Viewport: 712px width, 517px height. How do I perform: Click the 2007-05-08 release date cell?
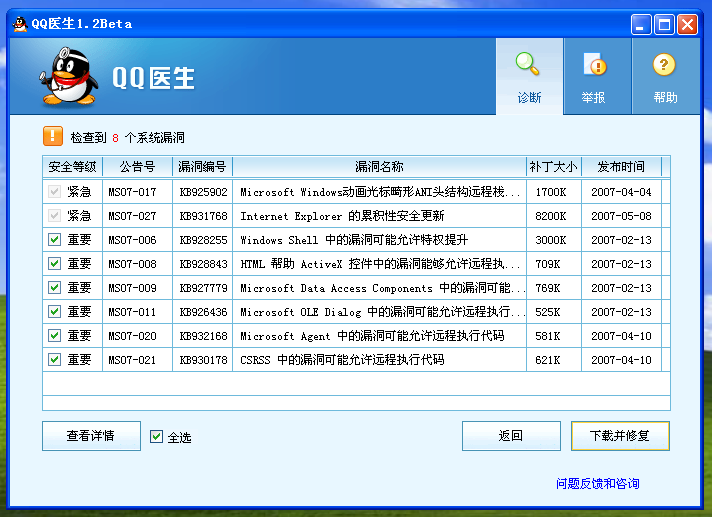coord(621,216)
